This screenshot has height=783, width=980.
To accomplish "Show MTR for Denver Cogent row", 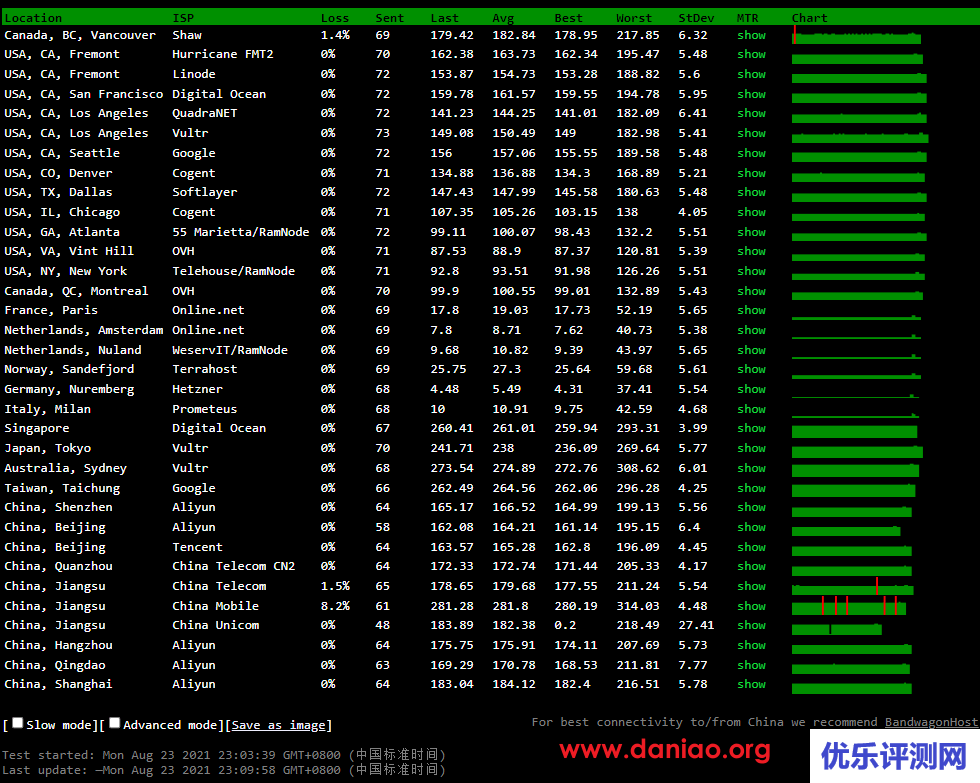I will pyautogui.click(x=751, y=173).
